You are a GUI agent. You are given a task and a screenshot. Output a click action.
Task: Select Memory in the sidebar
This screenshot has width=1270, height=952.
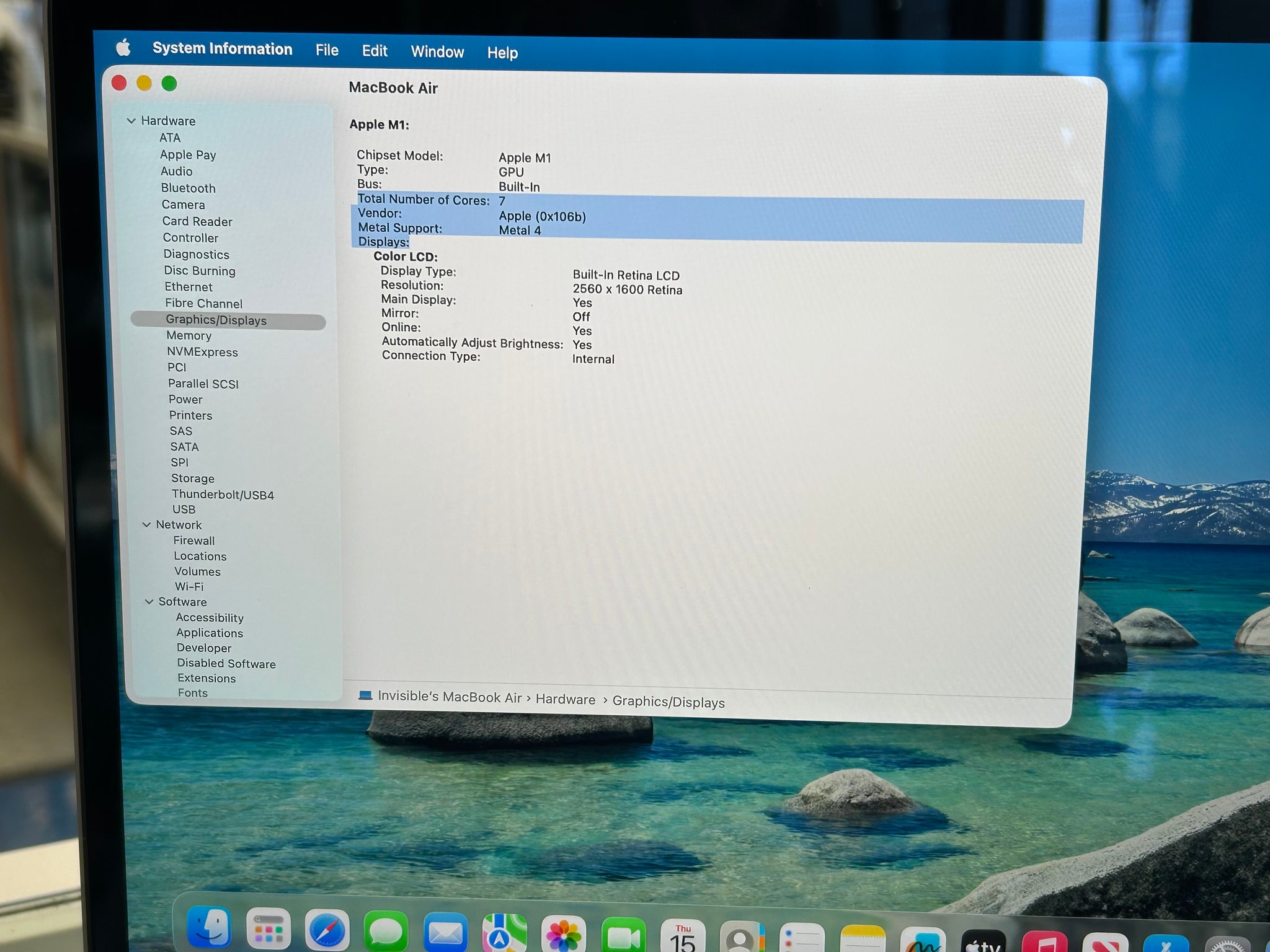189,335
